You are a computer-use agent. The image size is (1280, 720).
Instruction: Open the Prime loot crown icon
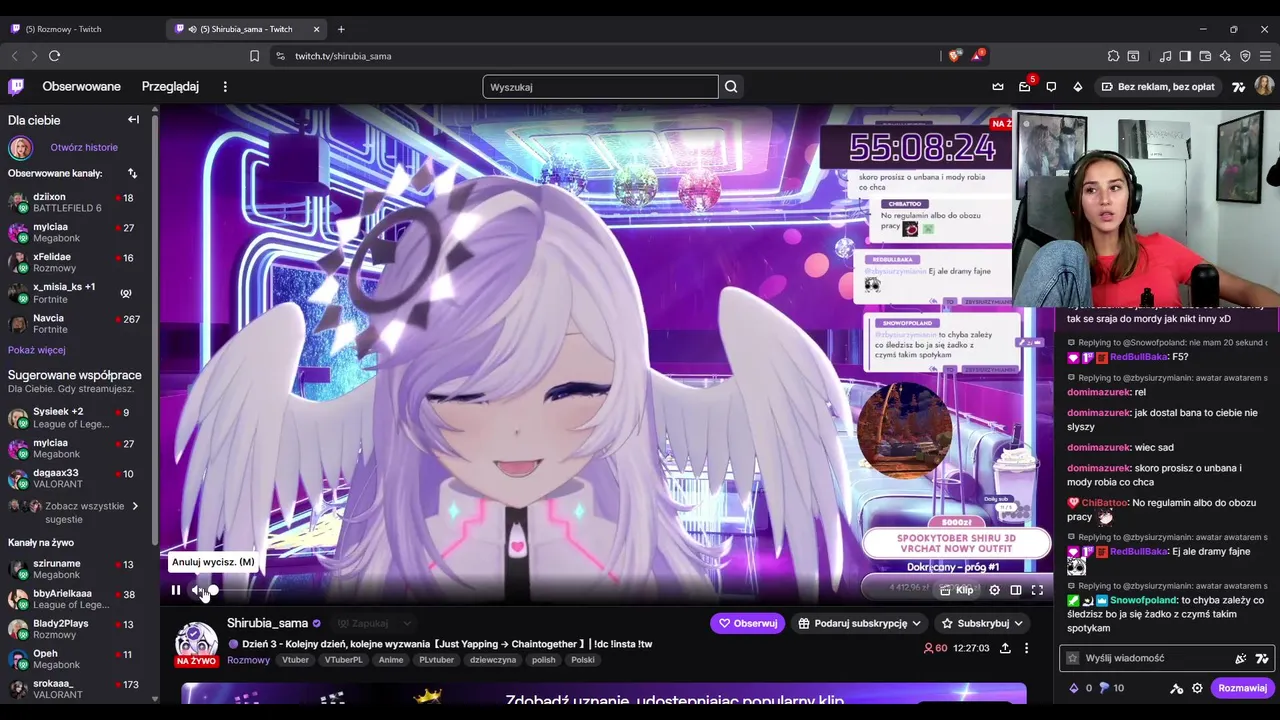click(x=998, y=87)
